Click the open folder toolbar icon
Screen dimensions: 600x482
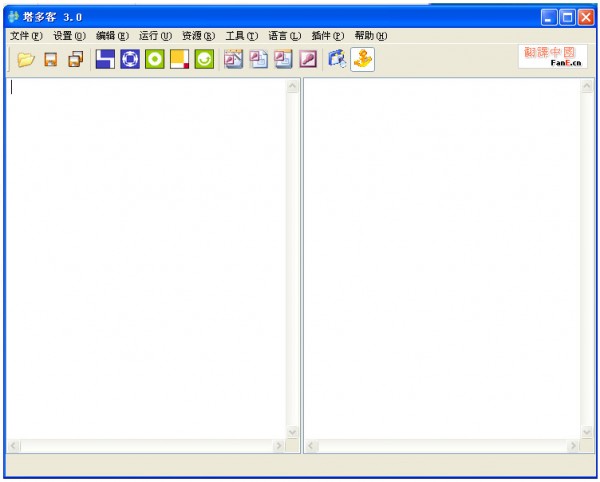(x=26, y=59)
